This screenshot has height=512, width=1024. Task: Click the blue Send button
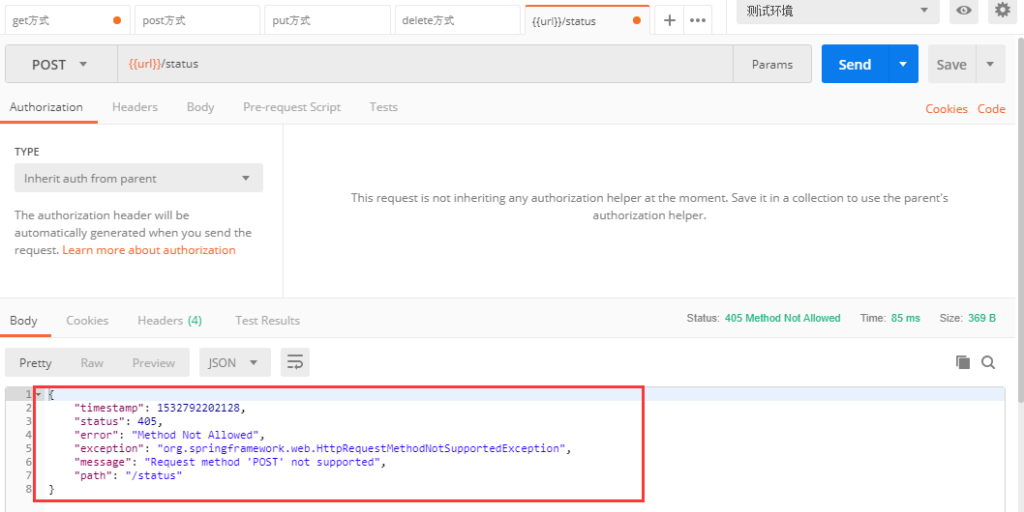pos(855,64)
